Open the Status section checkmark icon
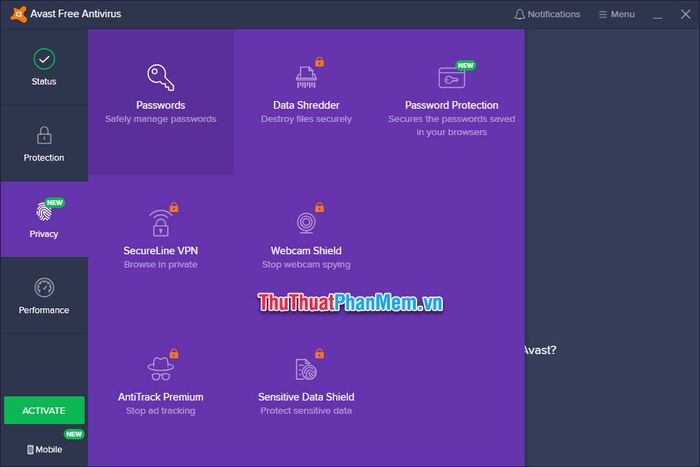 (x=44, y=59)
